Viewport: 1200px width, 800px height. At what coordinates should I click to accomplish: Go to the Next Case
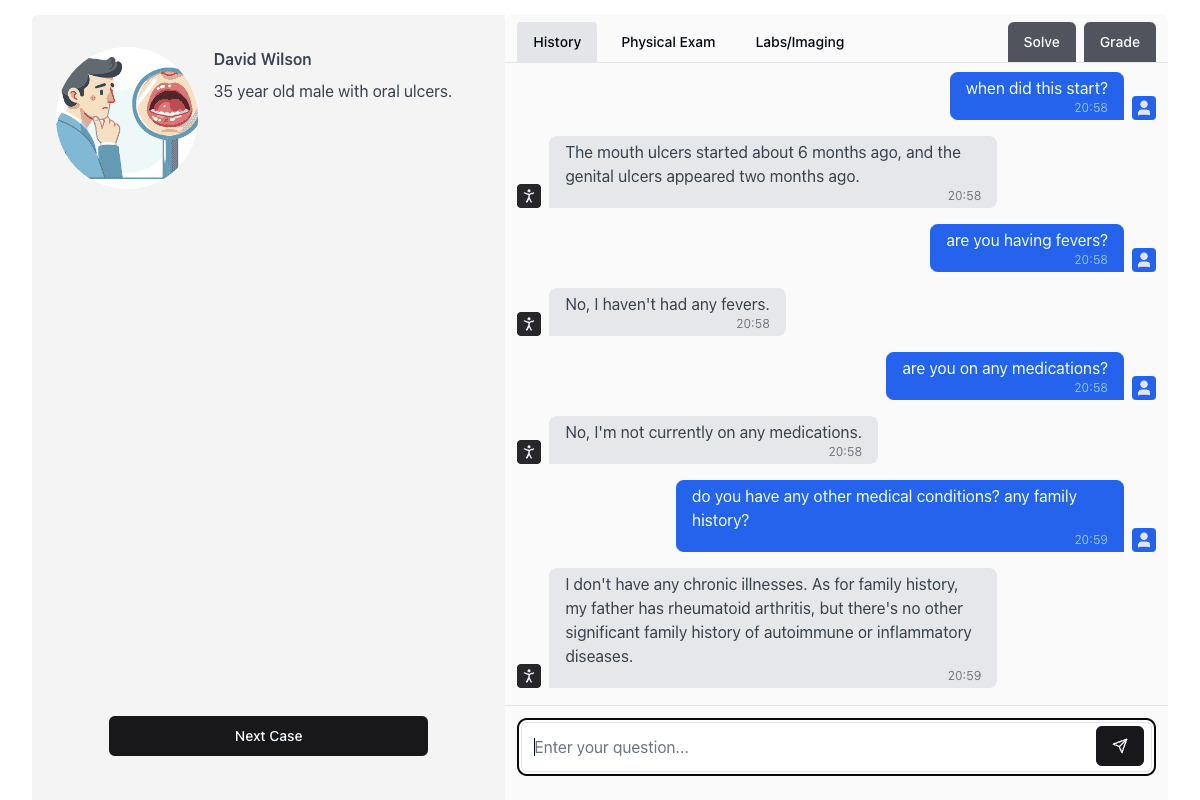268,736
